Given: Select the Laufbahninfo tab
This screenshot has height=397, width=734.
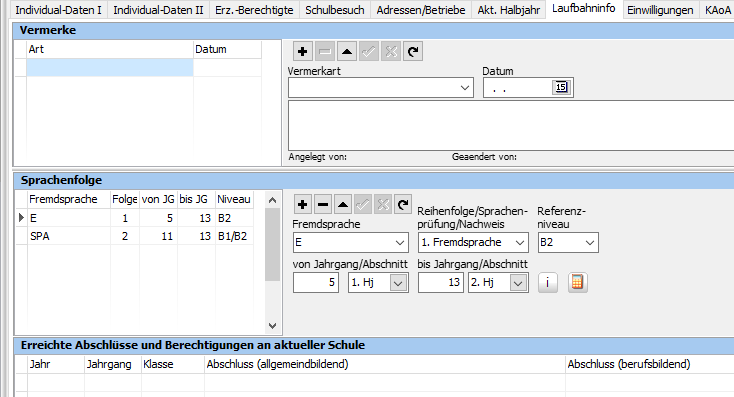Looking at the screenshot, I should 584,8.
